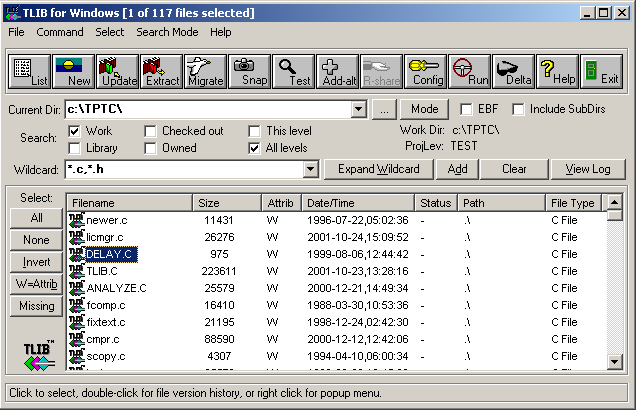
Task: Check the Checked out option
Action: pos(150,131)
